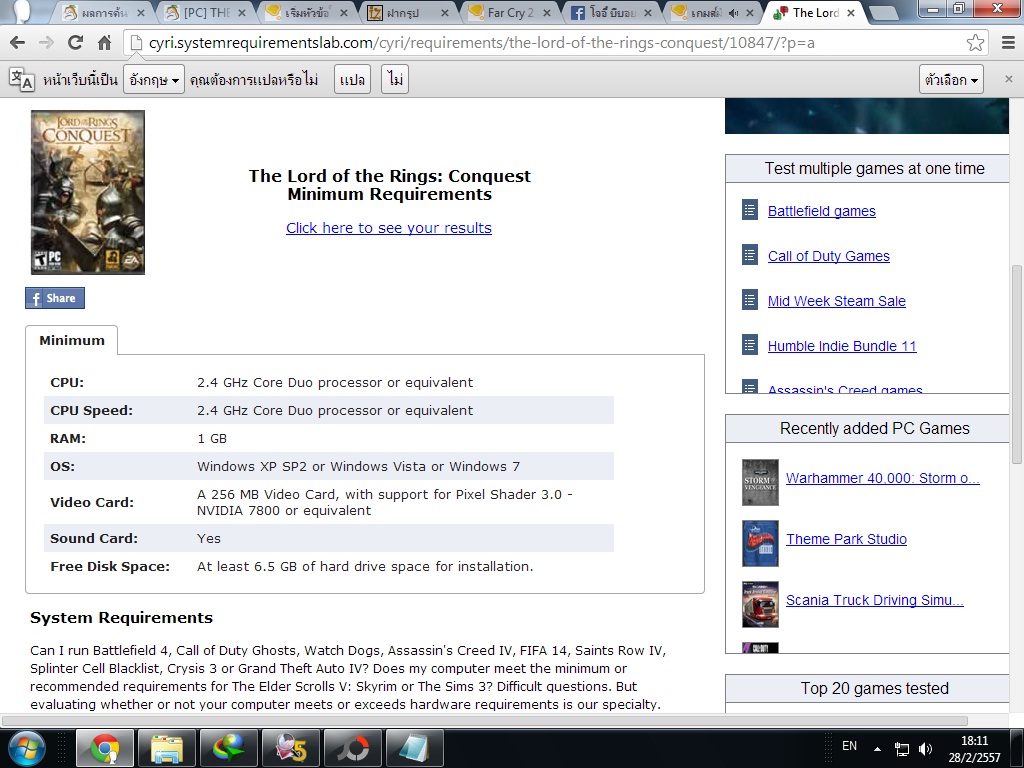Click the EN language indicator

849,746
